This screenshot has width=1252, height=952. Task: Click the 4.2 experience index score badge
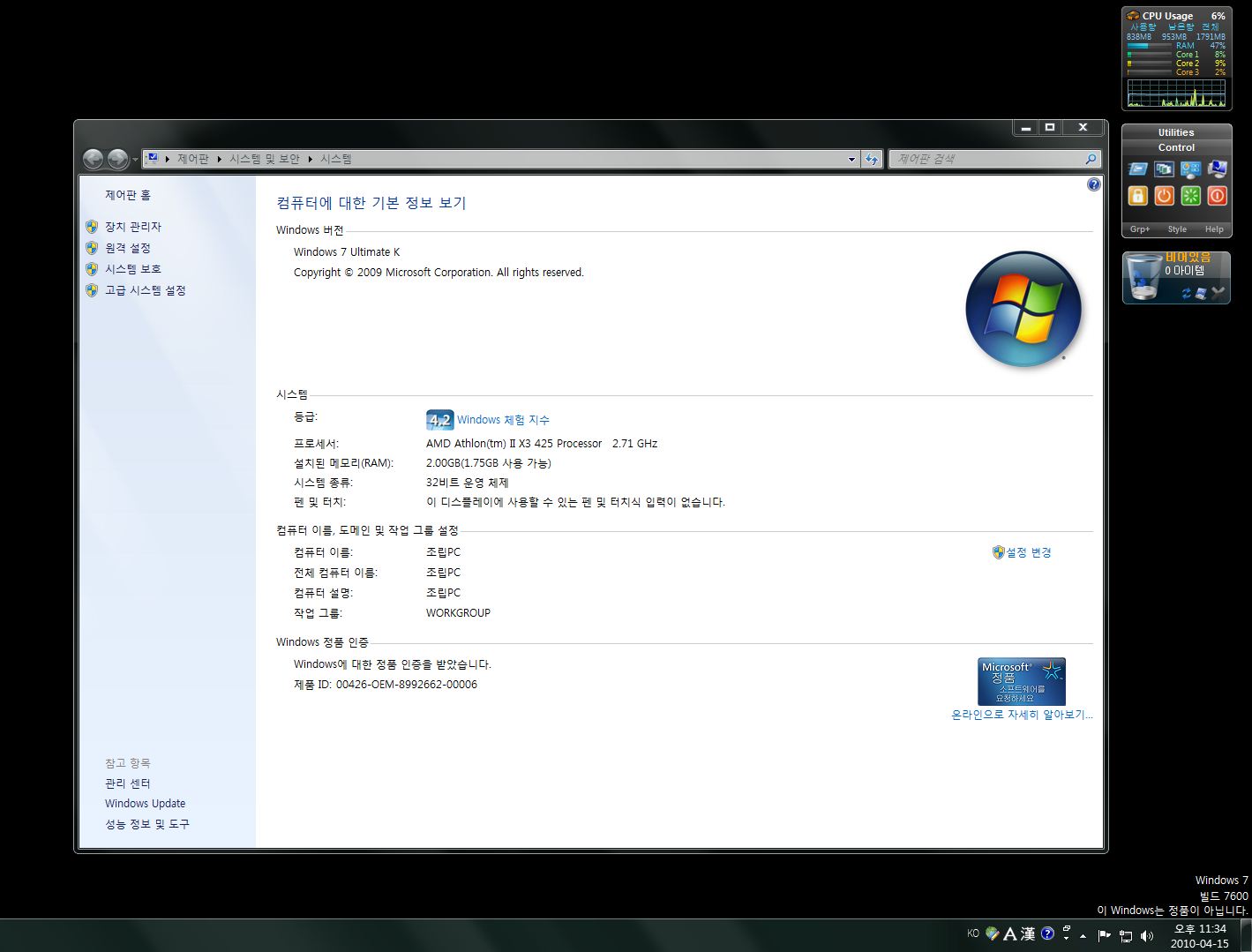439,420
